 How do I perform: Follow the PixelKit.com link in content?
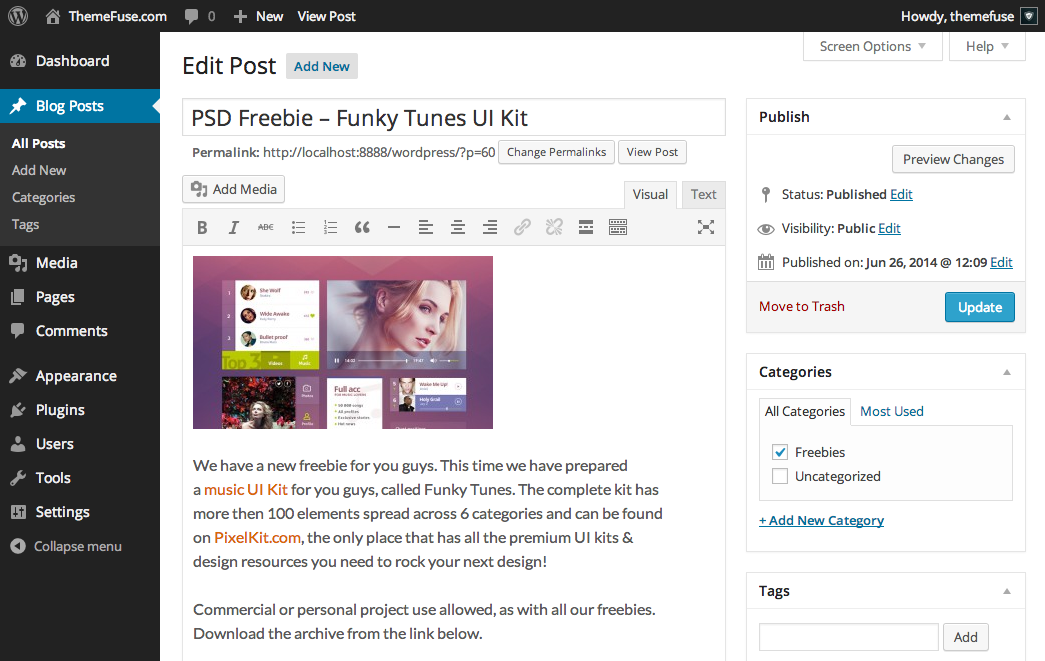[257, 538]
